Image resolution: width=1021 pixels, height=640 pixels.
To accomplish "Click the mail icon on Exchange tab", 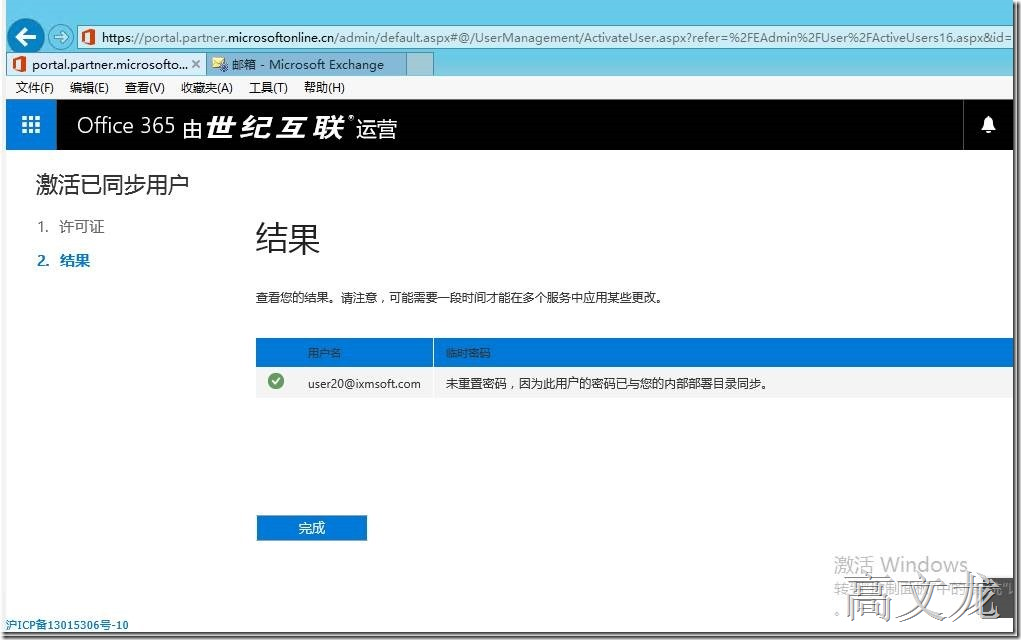I will pos(219,64).
